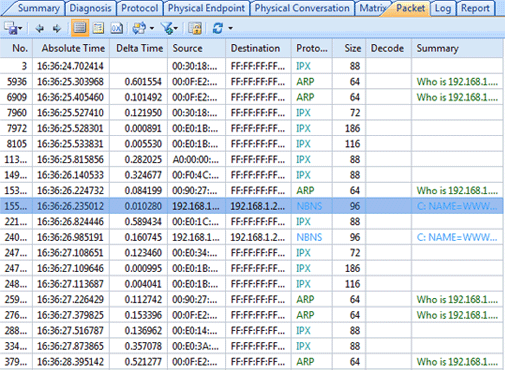Sort by Destination column header
This screenshot has width=505, height=370.
point(259,48)
